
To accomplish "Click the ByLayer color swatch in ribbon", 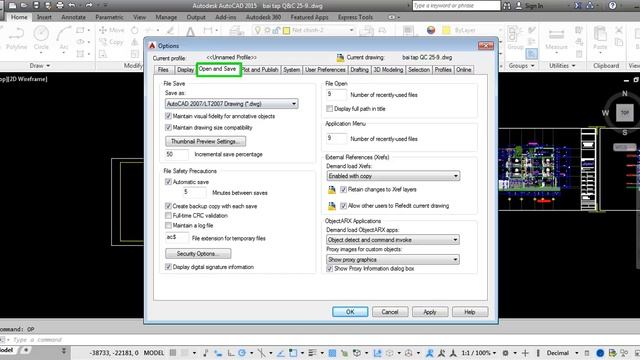I will [447, 30].
